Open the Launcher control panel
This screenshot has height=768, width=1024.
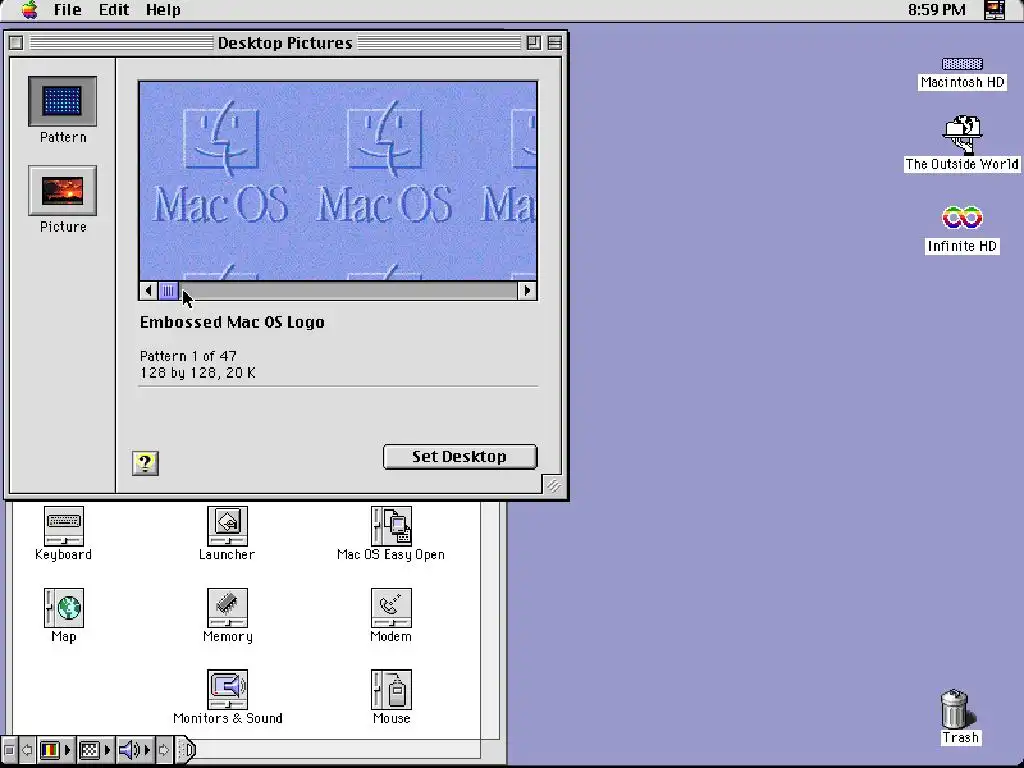tap(227, 526)
